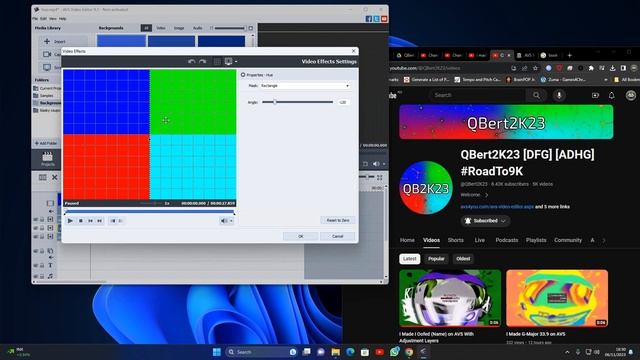
Task: Open YouTube notifications bell
Action: tap(611, 95)
